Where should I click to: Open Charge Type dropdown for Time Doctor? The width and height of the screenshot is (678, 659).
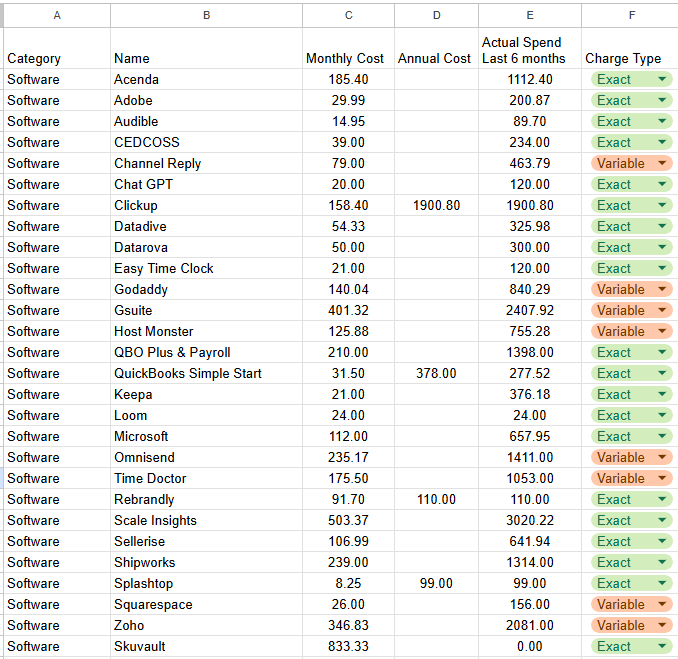[631, 478]
